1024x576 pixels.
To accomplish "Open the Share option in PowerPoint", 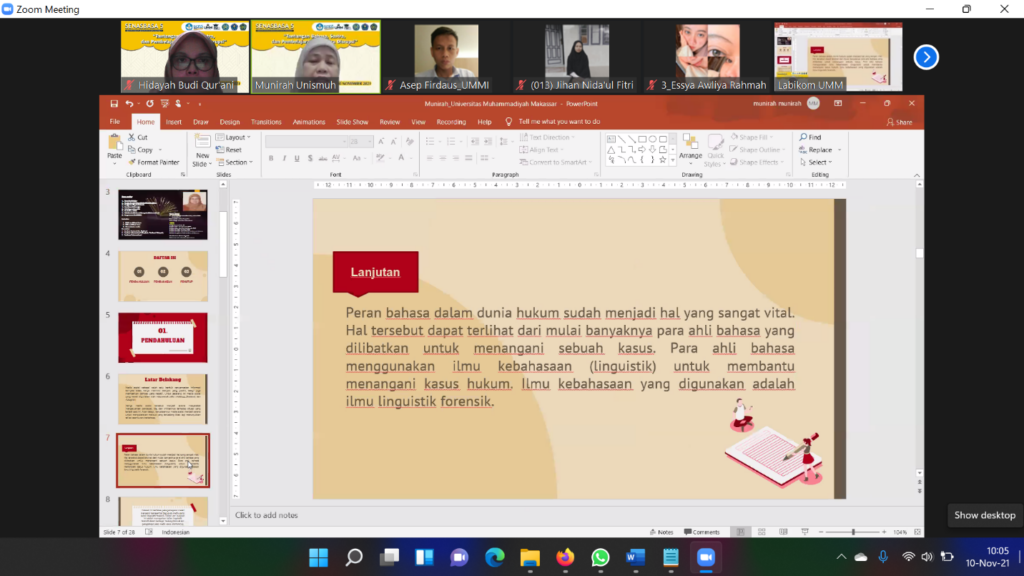I will (899, 122).
